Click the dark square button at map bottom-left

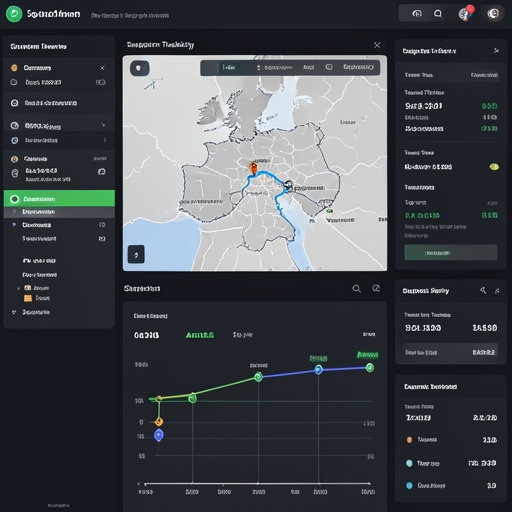coord(136,255)
